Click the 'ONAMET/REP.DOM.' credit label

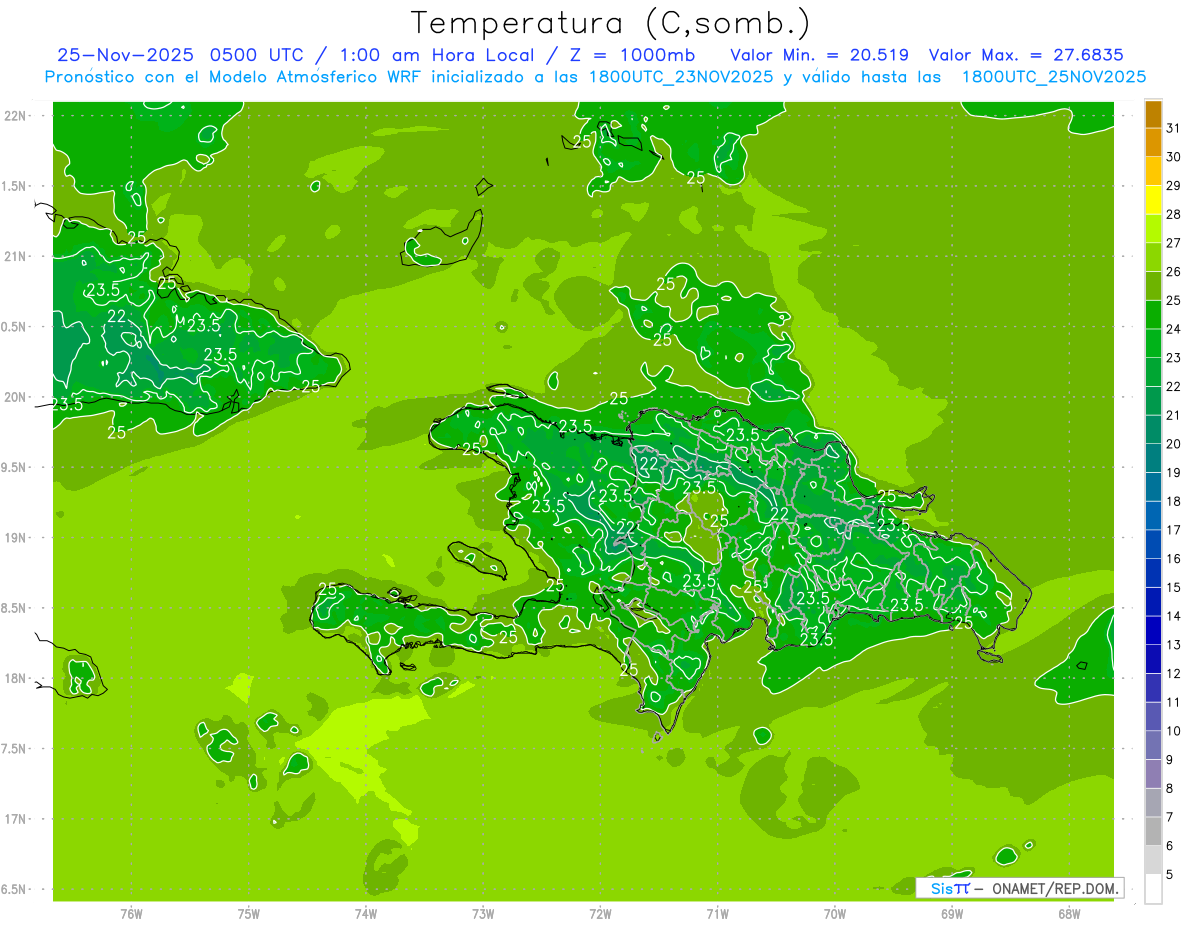pyautogui.click(x=1055, y=888)
